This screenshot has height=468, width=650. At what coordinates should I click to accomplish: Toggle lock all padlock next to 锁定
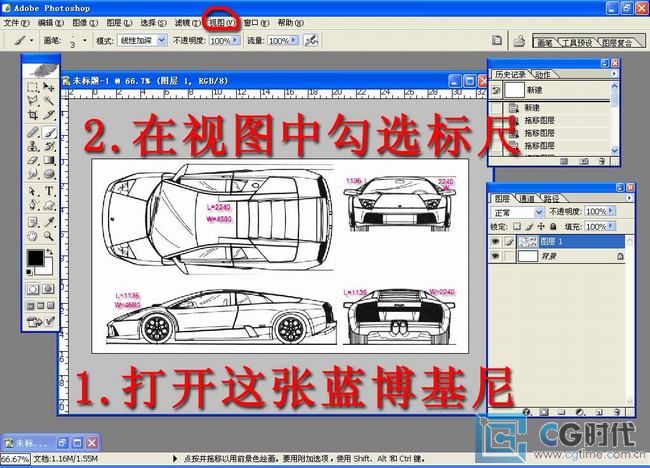coord(553,226)
